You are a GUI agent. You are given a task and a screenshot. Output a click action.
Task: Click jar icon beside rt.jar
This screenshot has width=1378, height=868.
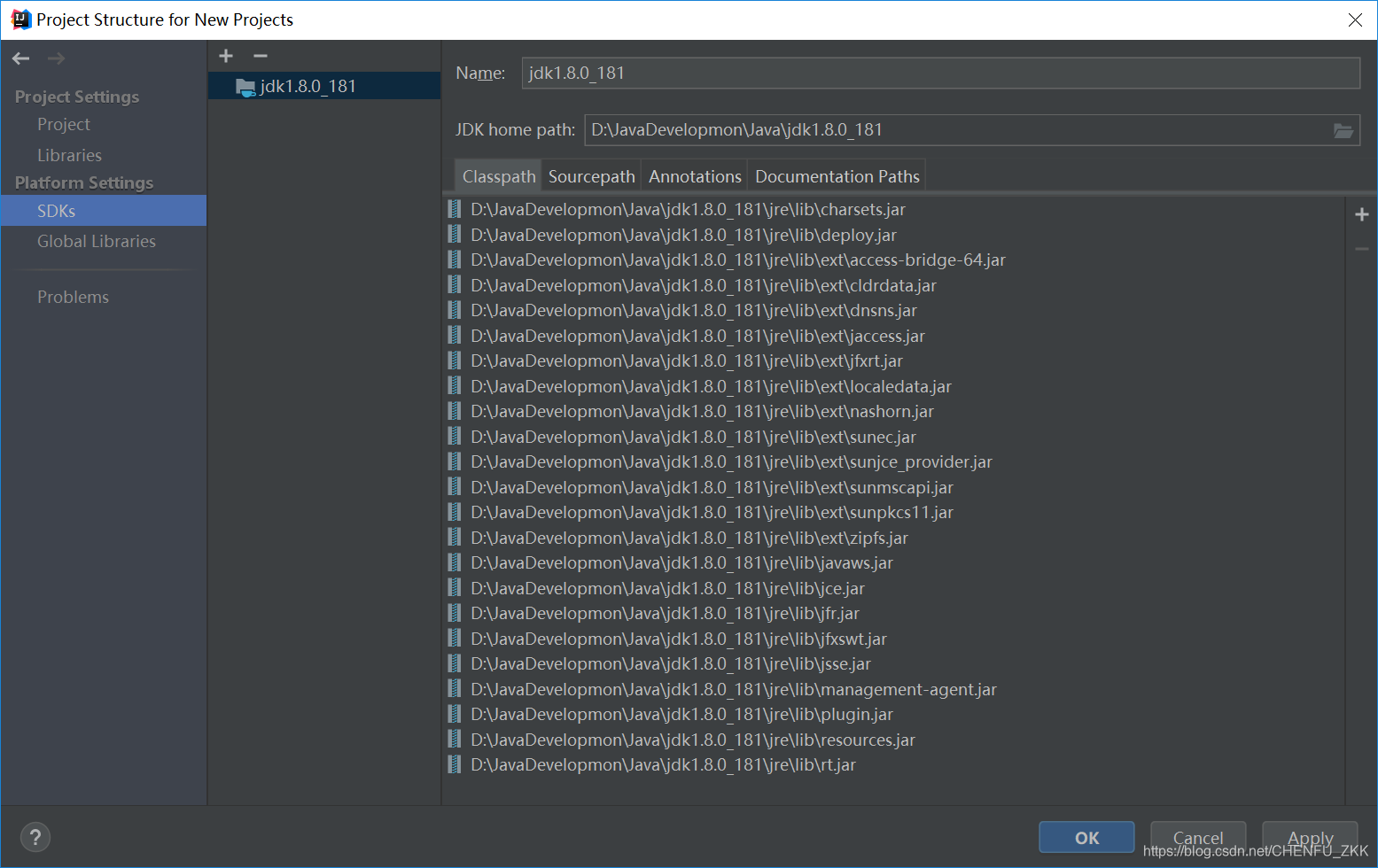(x=455, y=764)
